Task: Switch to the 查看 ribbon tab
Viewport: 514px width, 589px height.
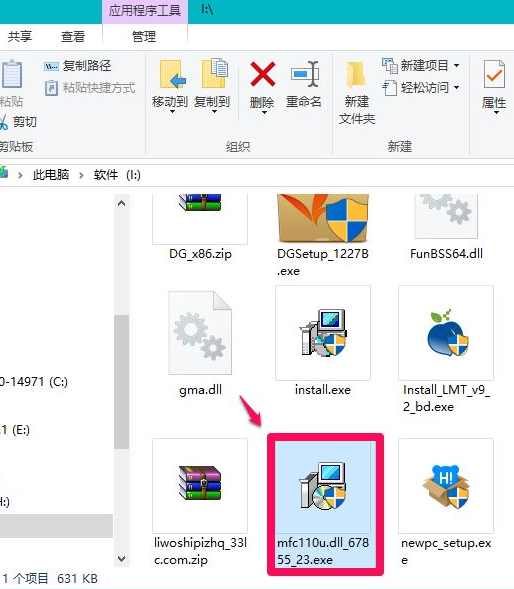Action: point(73,36)
